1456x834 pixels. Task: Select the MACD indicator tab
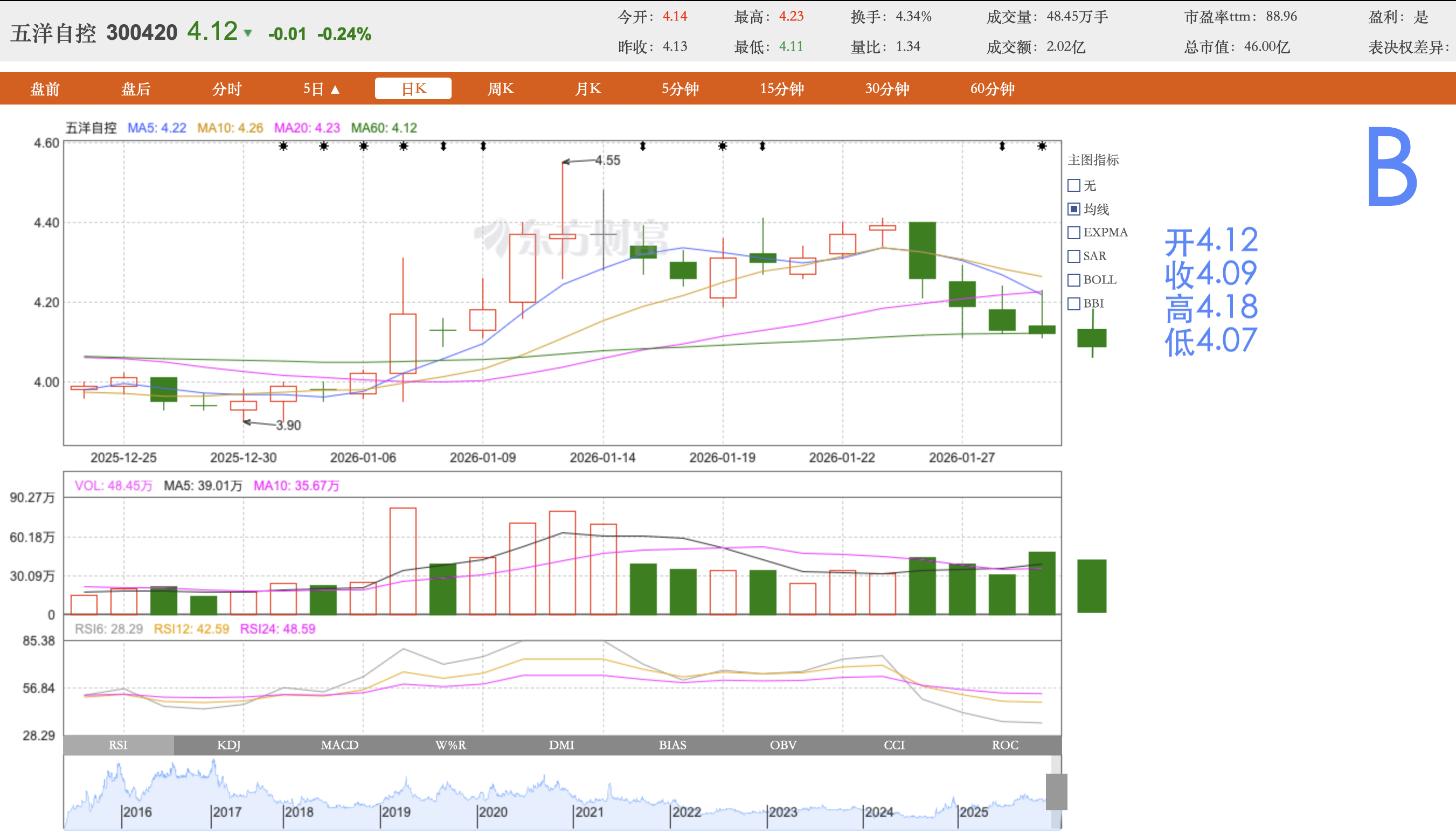pos(339,745)
